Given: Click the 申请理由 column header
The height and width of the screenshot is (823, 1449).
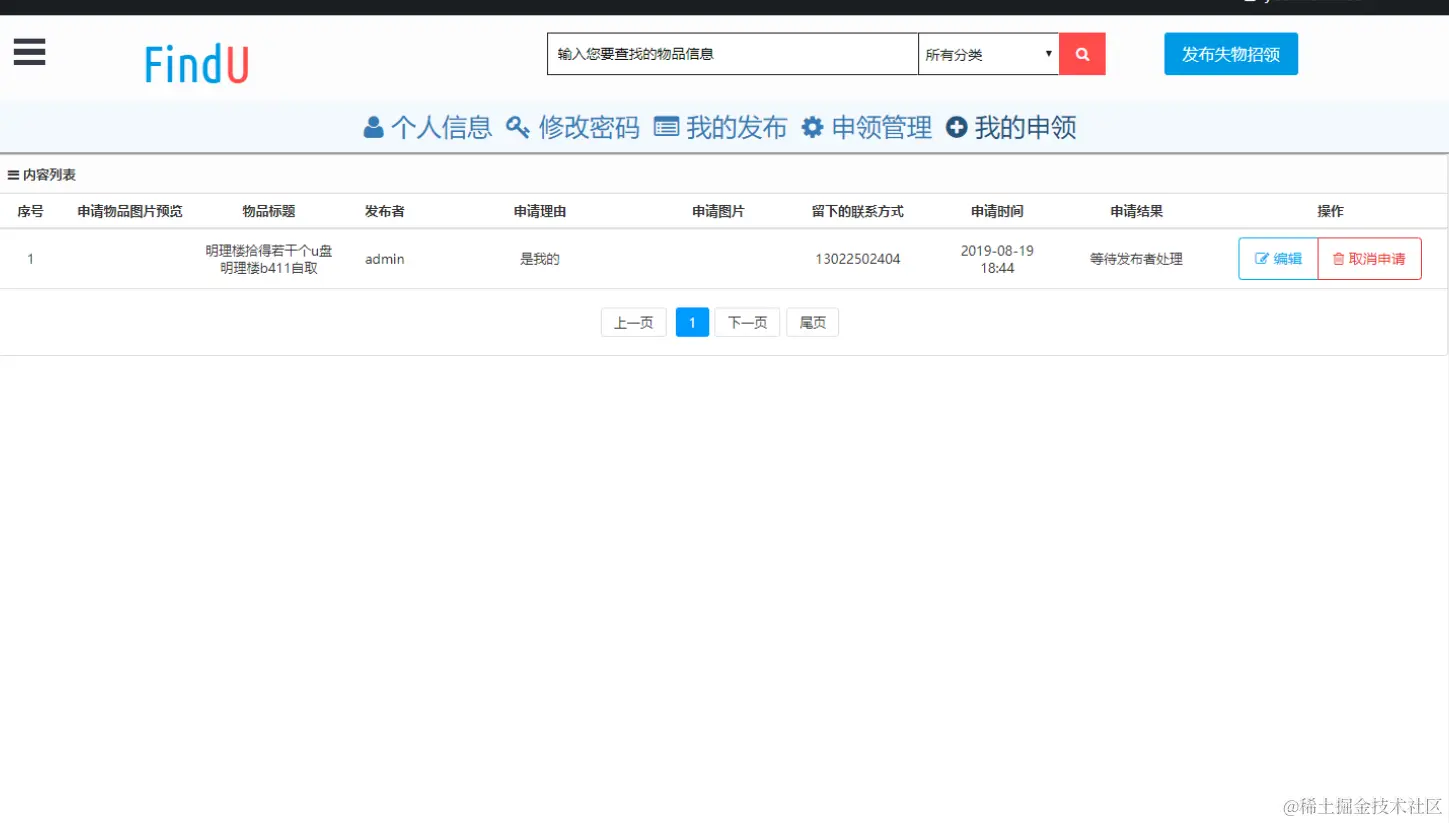Looking at the screenshot, I should (540, 211).
